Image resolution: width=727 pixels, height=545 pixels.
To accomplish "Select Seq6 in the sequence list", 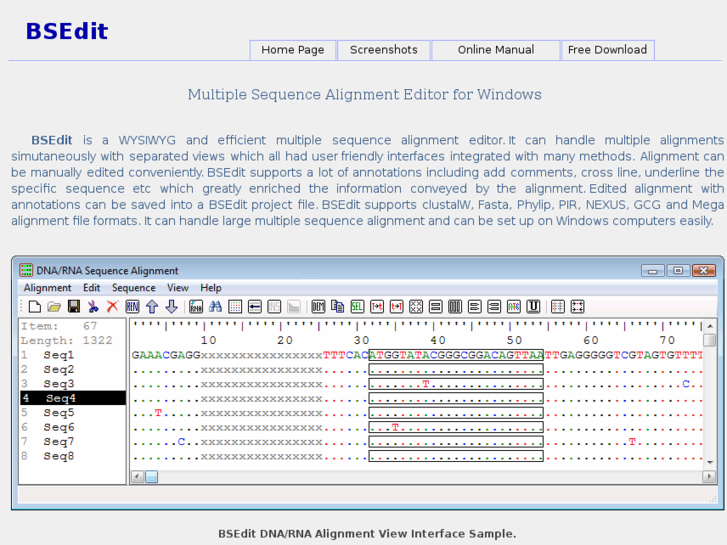I will pos(58,427).
